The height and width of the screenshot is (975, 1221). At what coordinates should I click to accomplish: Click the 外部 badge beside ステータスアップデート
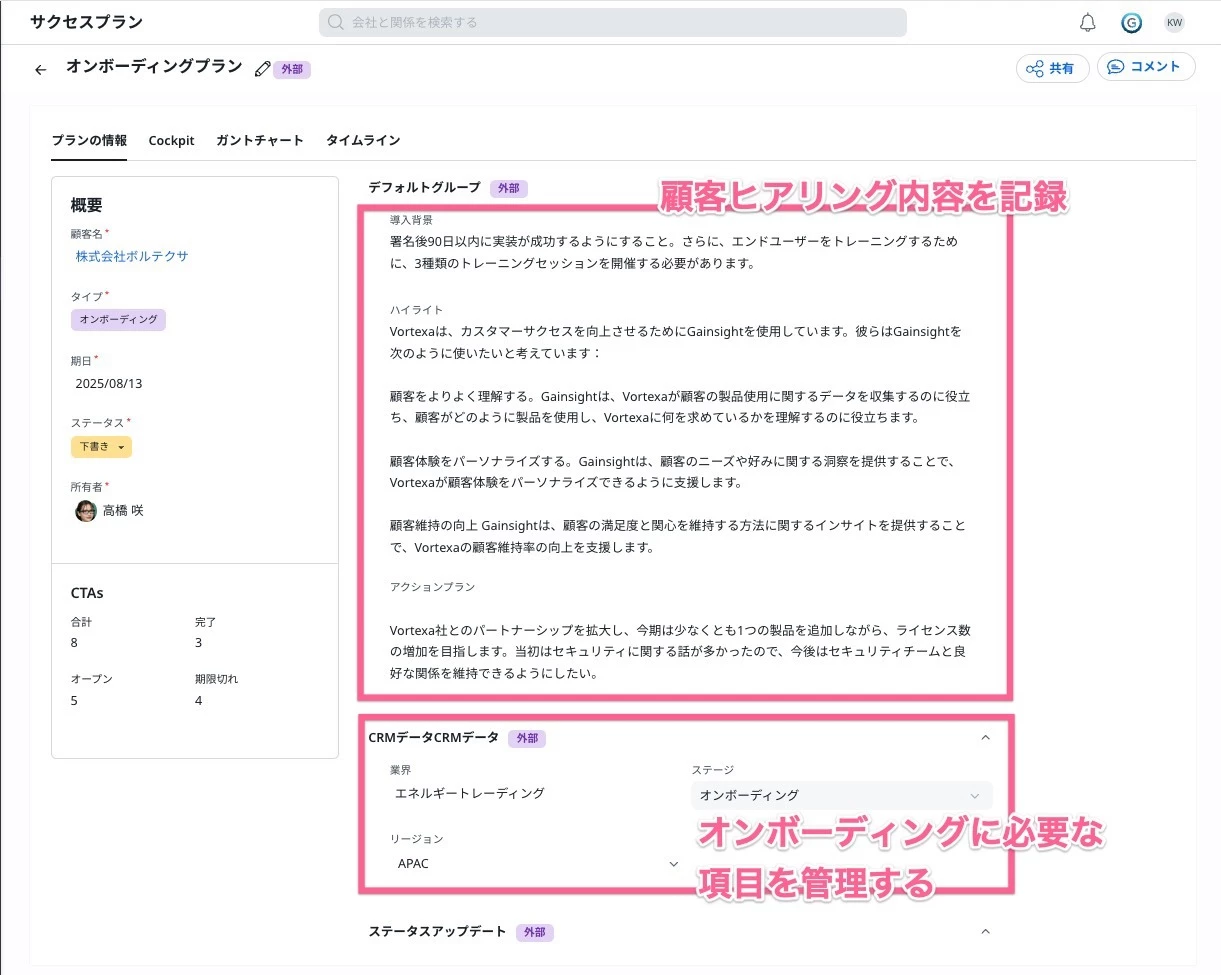pos(535,932)
